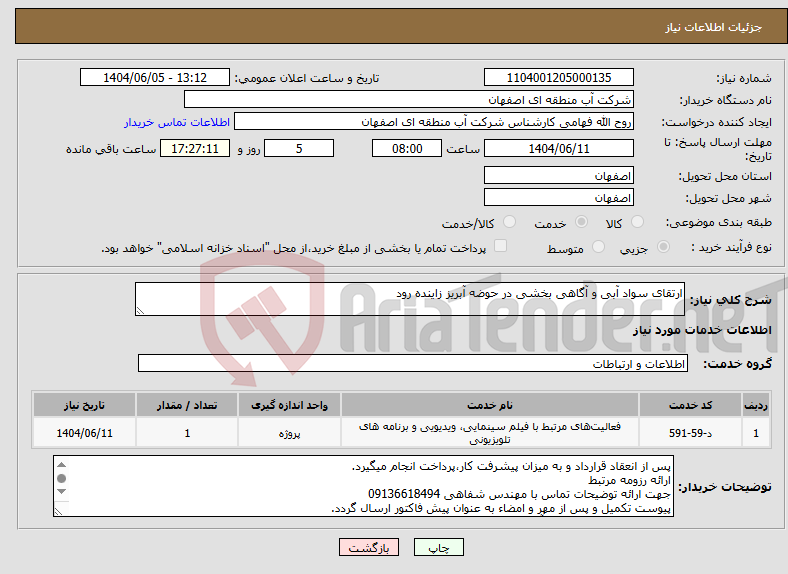Click the deadline hour field 08:00
This screenshot has width=788, height=574.
(x=407, y=148)
